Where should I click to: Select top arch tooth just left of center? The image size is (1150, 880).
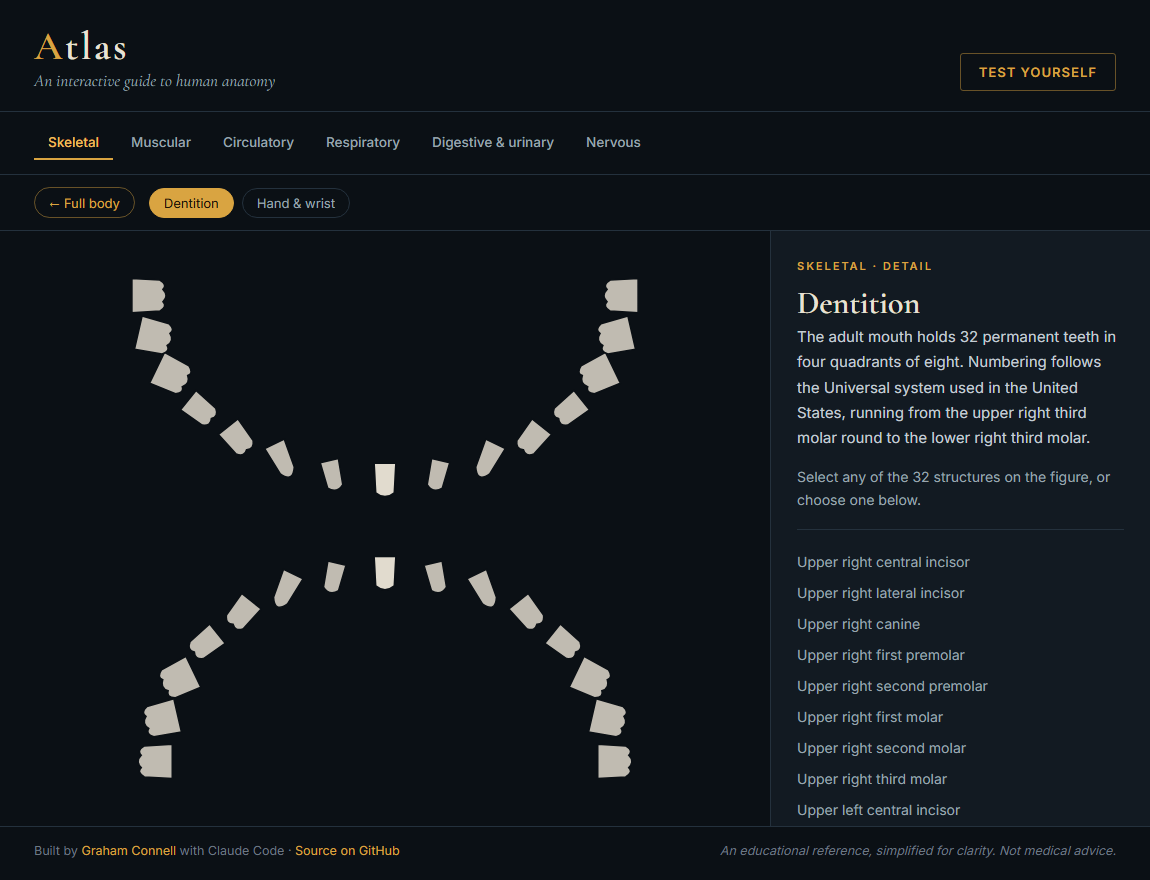(332, 474)
